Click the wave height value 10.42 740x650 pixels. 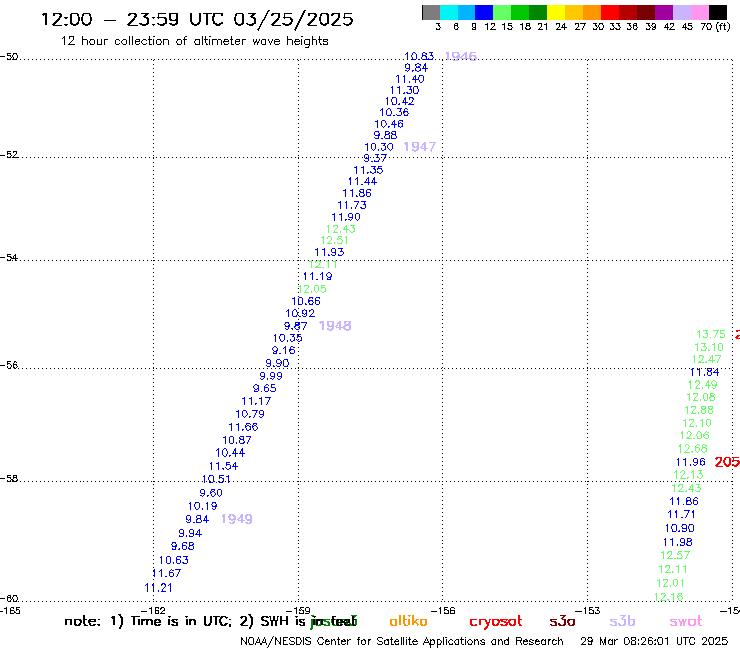[x=400, y=101]
